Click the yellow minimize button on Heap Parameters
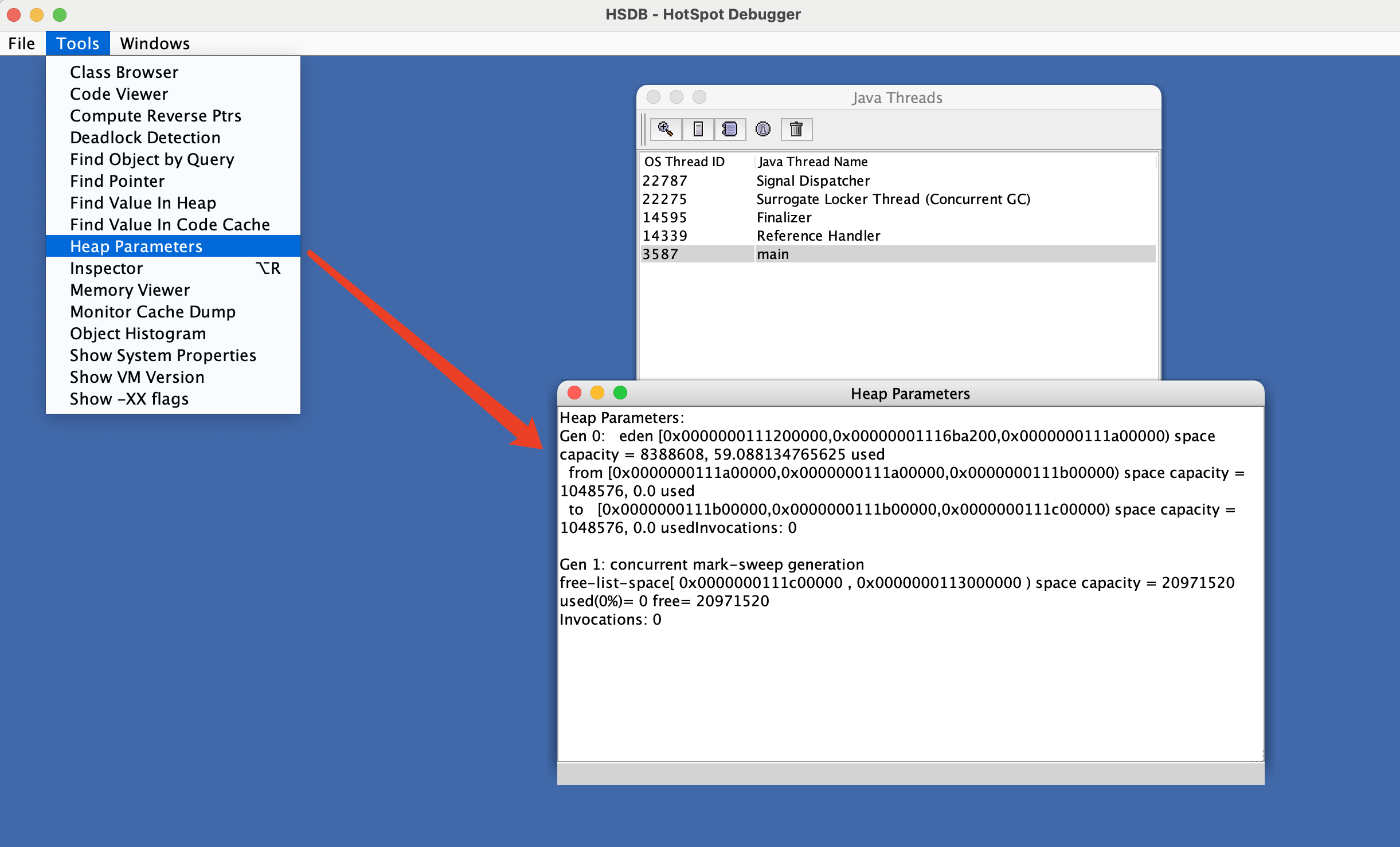 pos(597,393)
